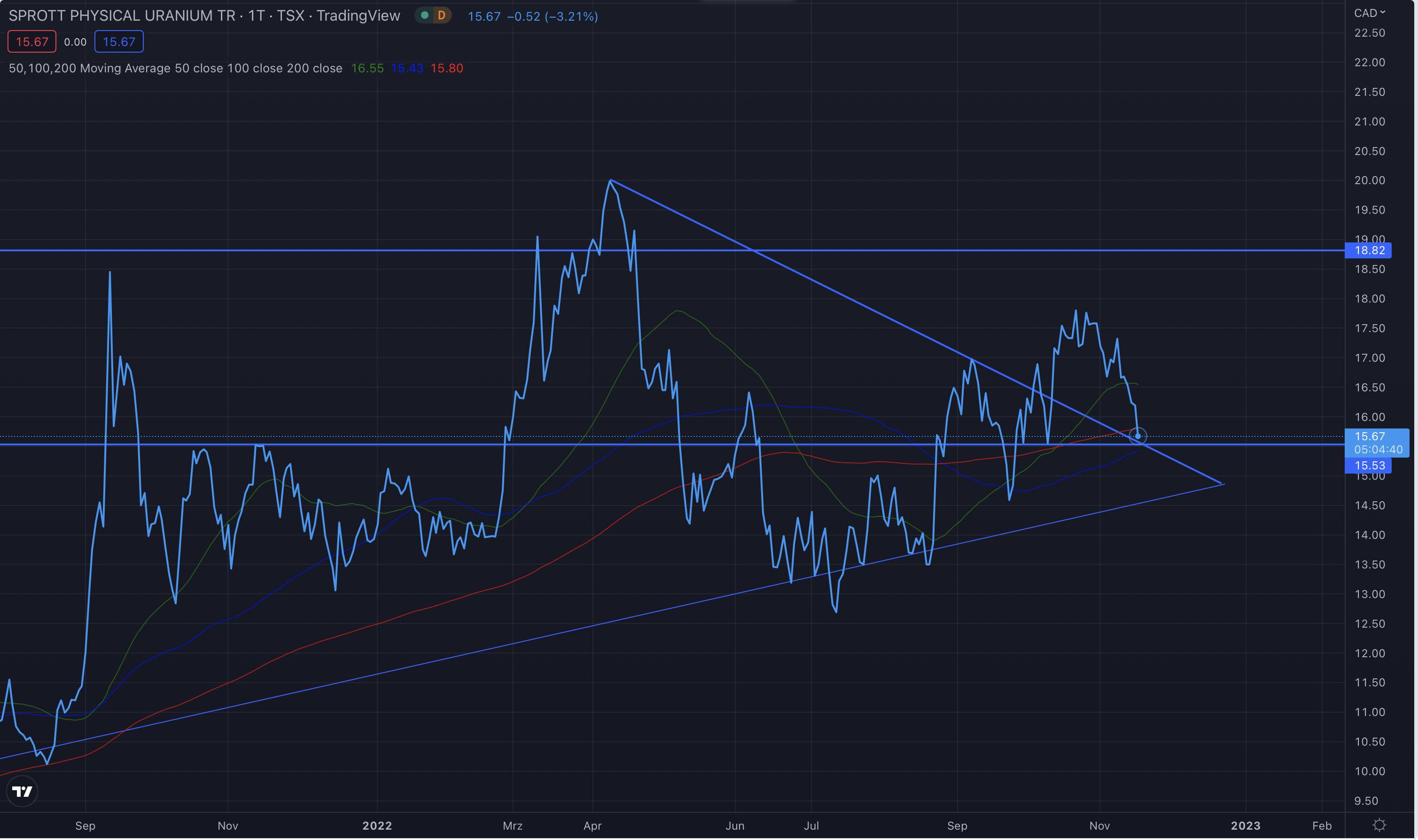Click the green market status dot

point(425,16)
